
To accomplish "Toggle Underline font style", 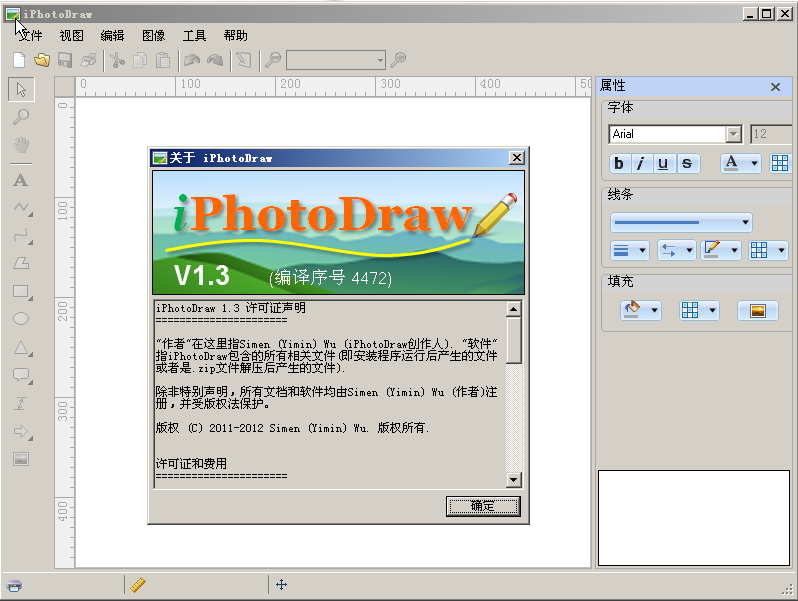I will (663, 163).
